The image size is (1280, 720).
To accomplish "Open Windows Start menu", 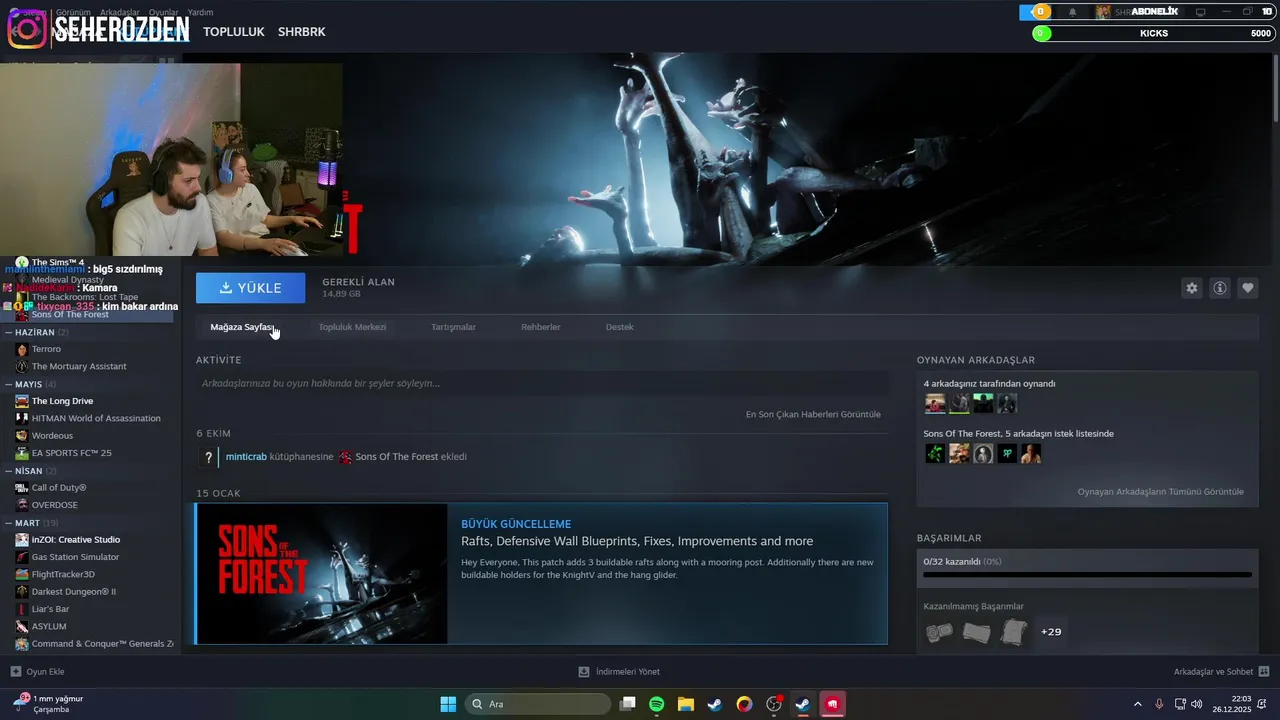I will click(448, 704).
